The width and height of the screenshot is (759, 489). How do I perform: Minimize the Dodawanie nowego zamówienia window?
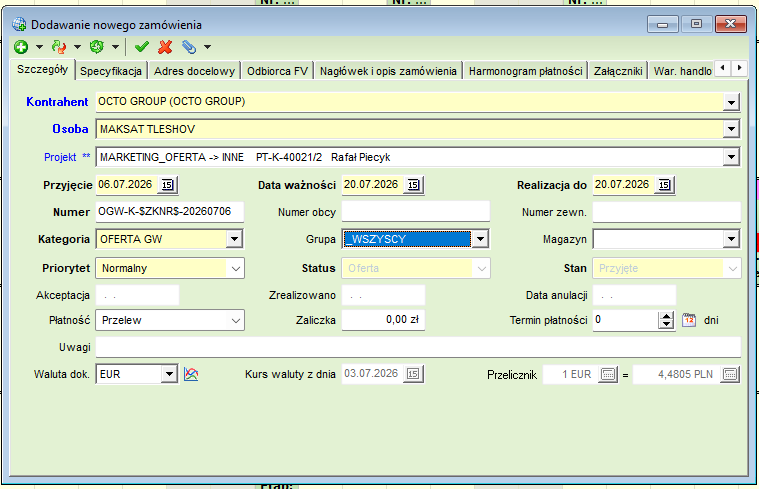(x=663, y=24)
